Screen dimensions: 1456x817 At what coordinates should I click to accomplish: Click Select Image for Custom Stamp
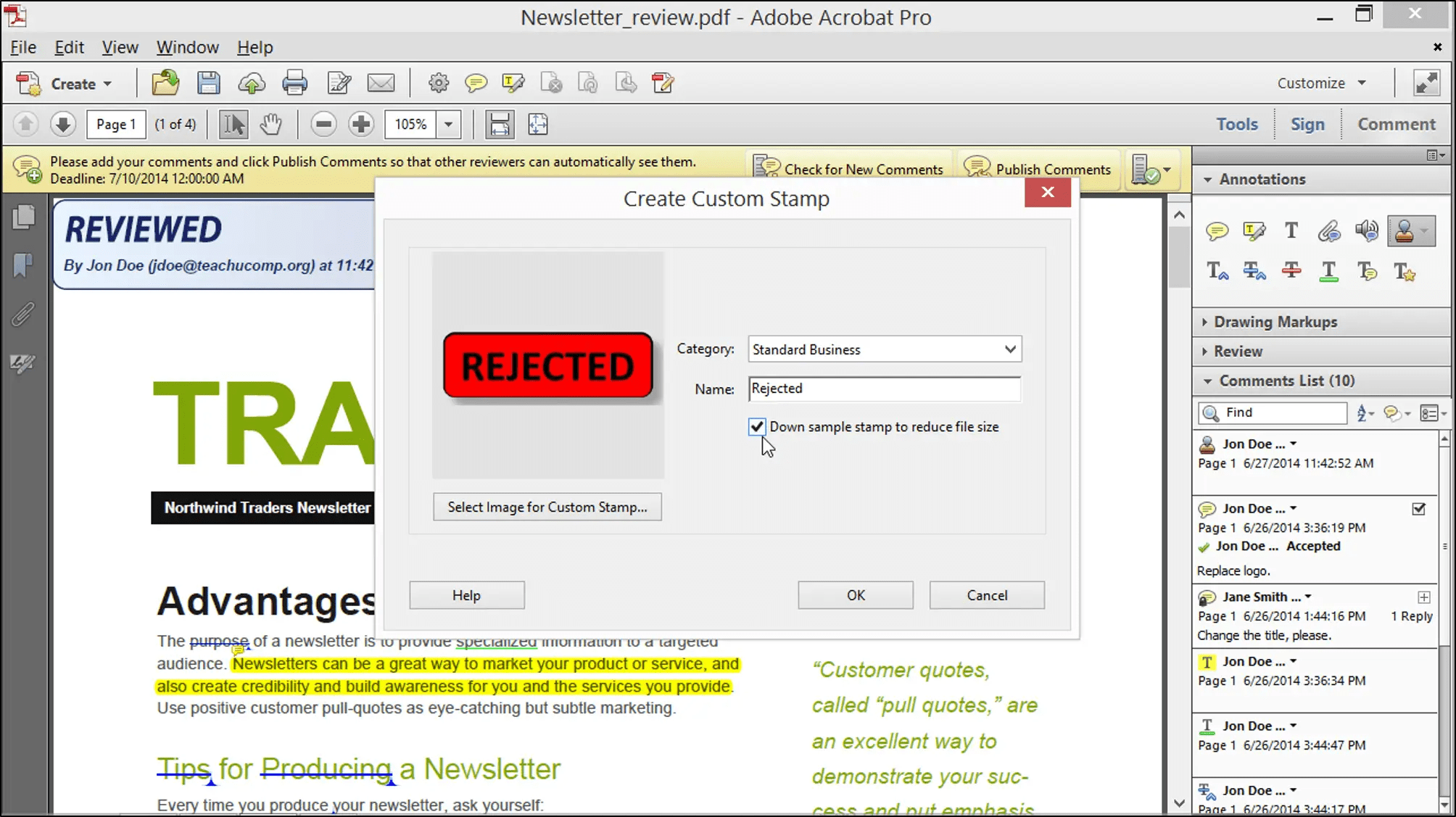coord(547,507)
